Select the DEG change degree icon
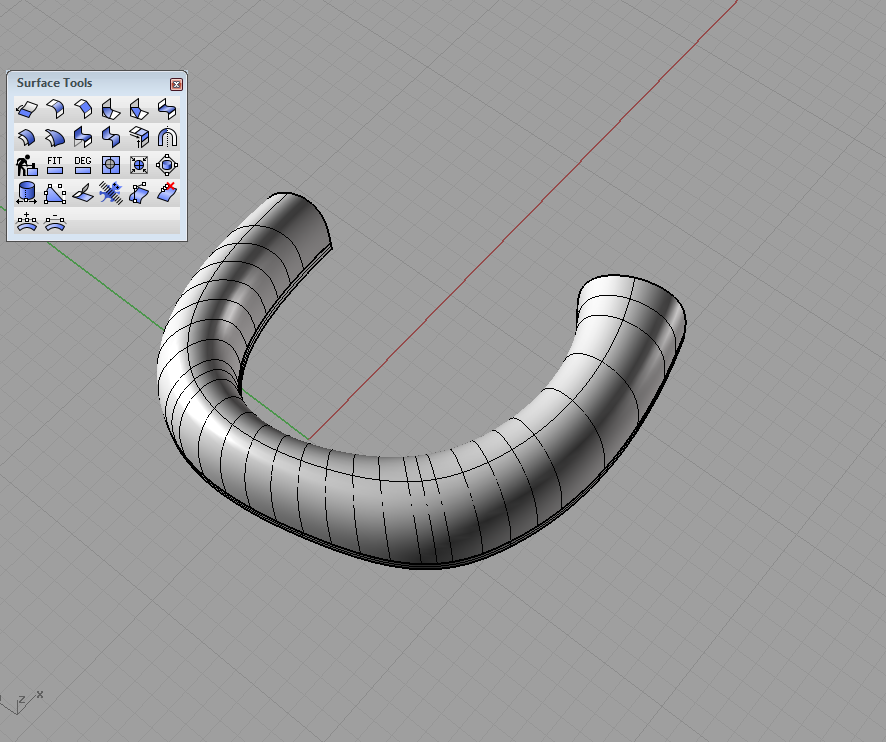Image resolution: width=886 pixels, height=742 pixels. (83, 165)
